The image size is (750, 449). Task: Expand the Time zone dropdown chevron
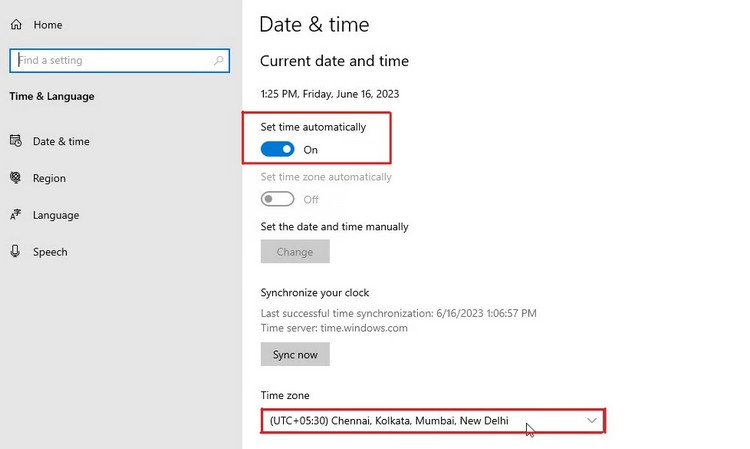click(592, 420)
